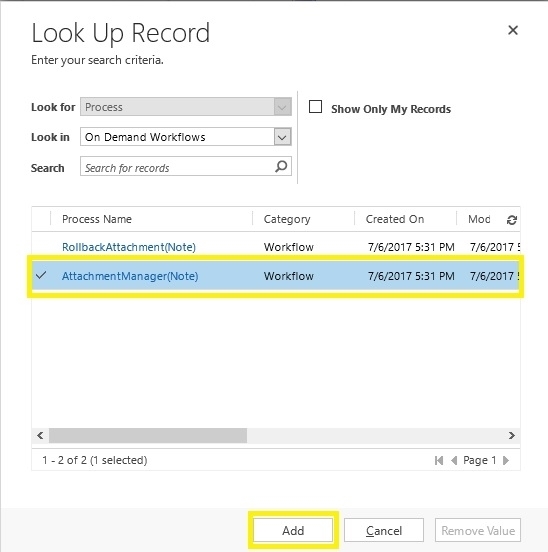Click the Page 1 indicator
The height and width of the screenshot is (552, 548).
click(x=480, y=460)
